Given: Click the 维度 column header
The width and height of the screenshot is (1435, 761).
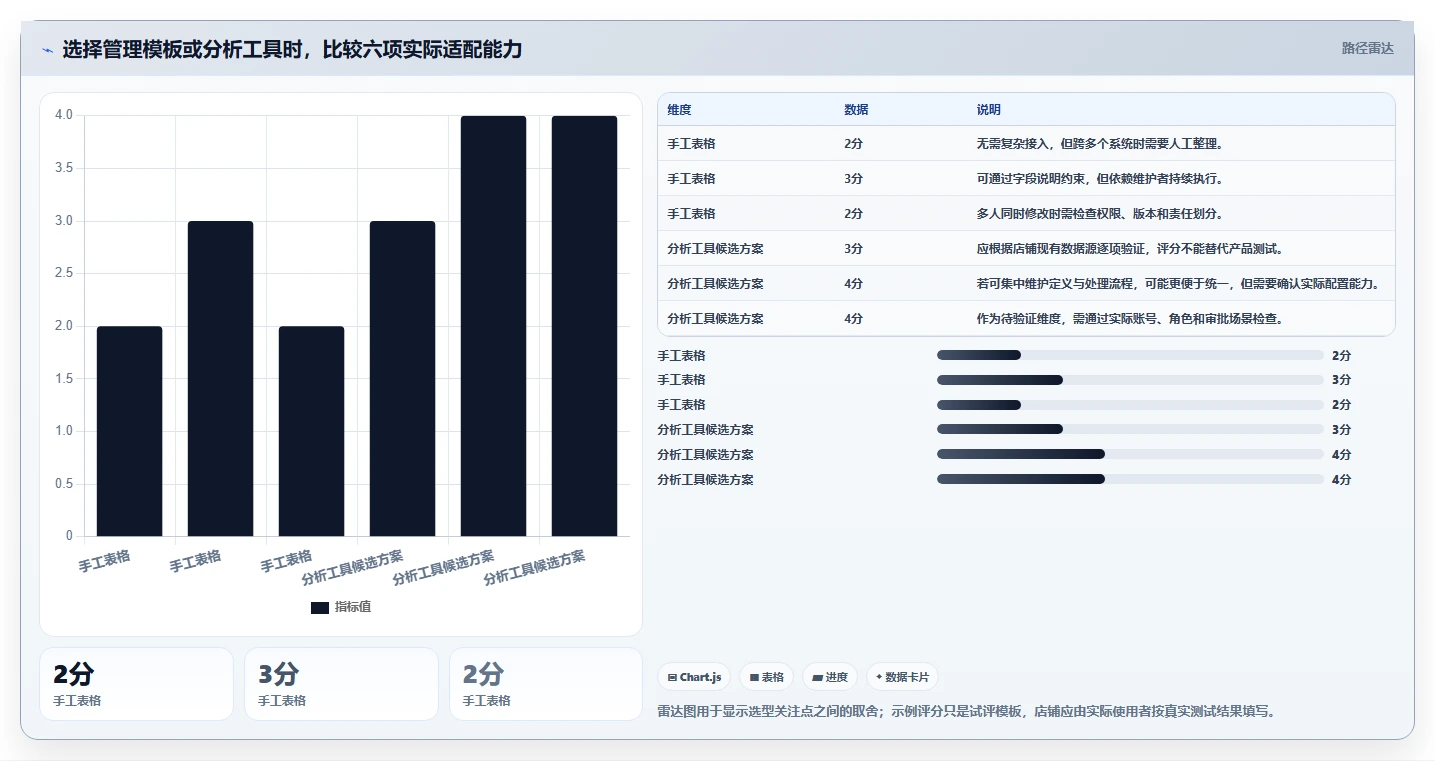Looking at the screenshot, I should click(680, 109).
